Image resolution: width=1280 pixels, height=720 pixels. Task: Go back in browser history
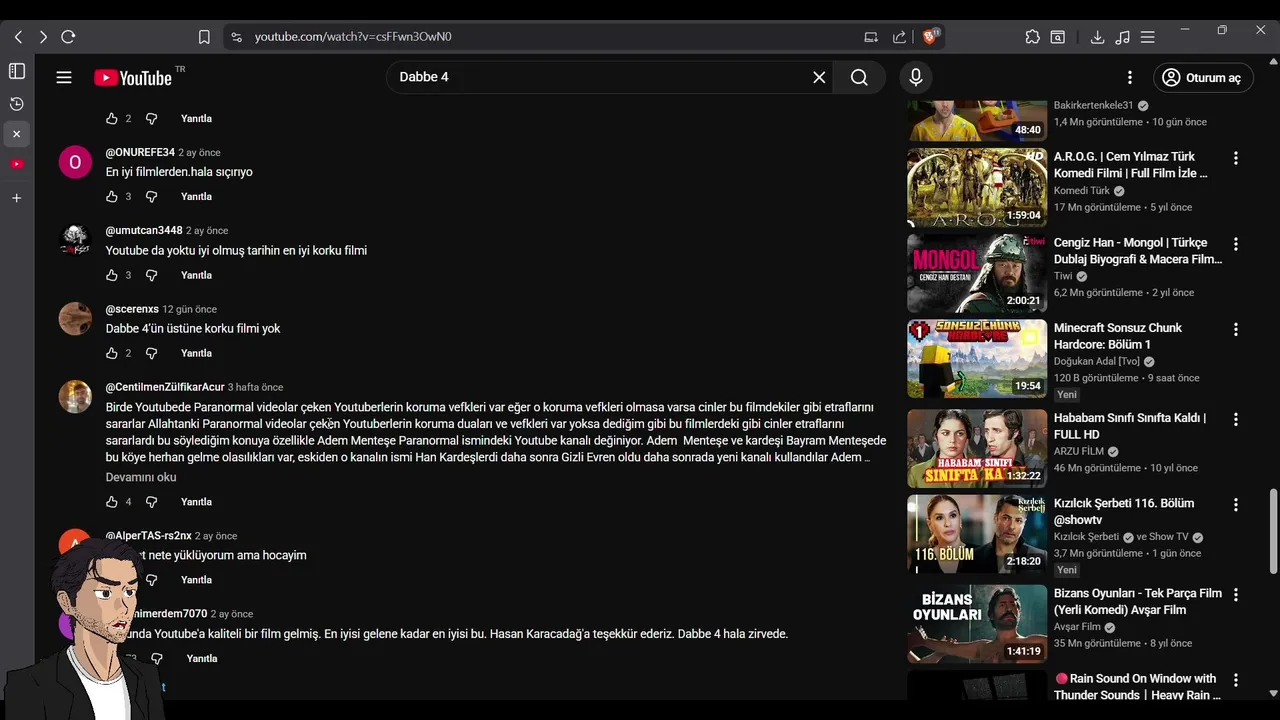(x=18, y=37)
